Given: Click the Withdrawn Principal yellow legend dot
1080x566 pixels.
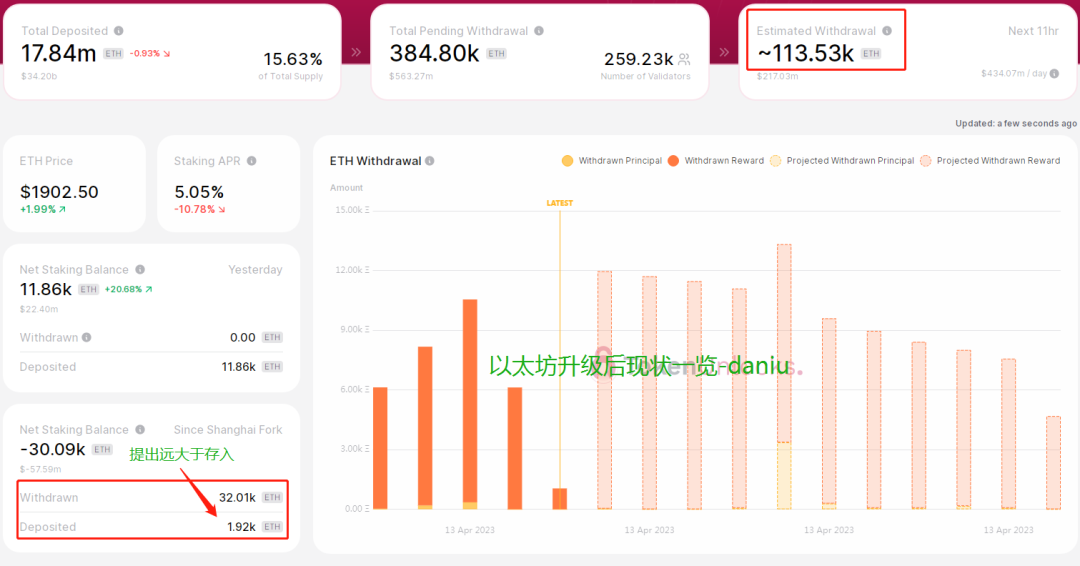Looking at the screenshot, I should (x=568, y=161).
